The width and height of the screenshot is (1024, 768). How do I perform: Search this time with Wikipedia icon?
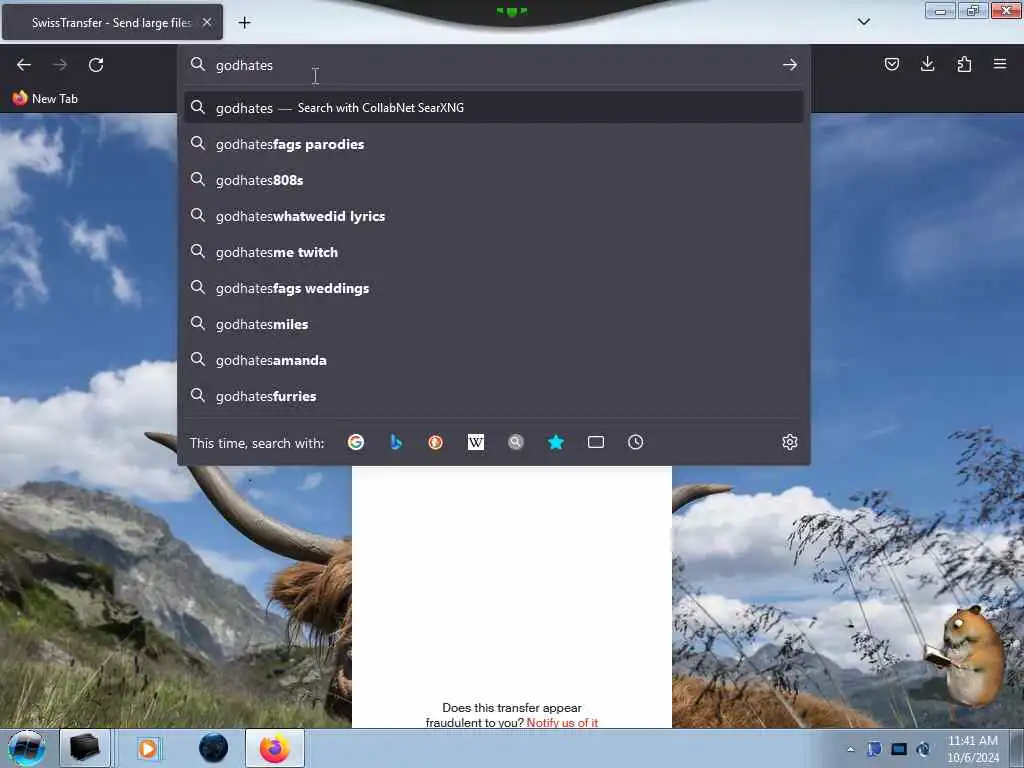476,442
